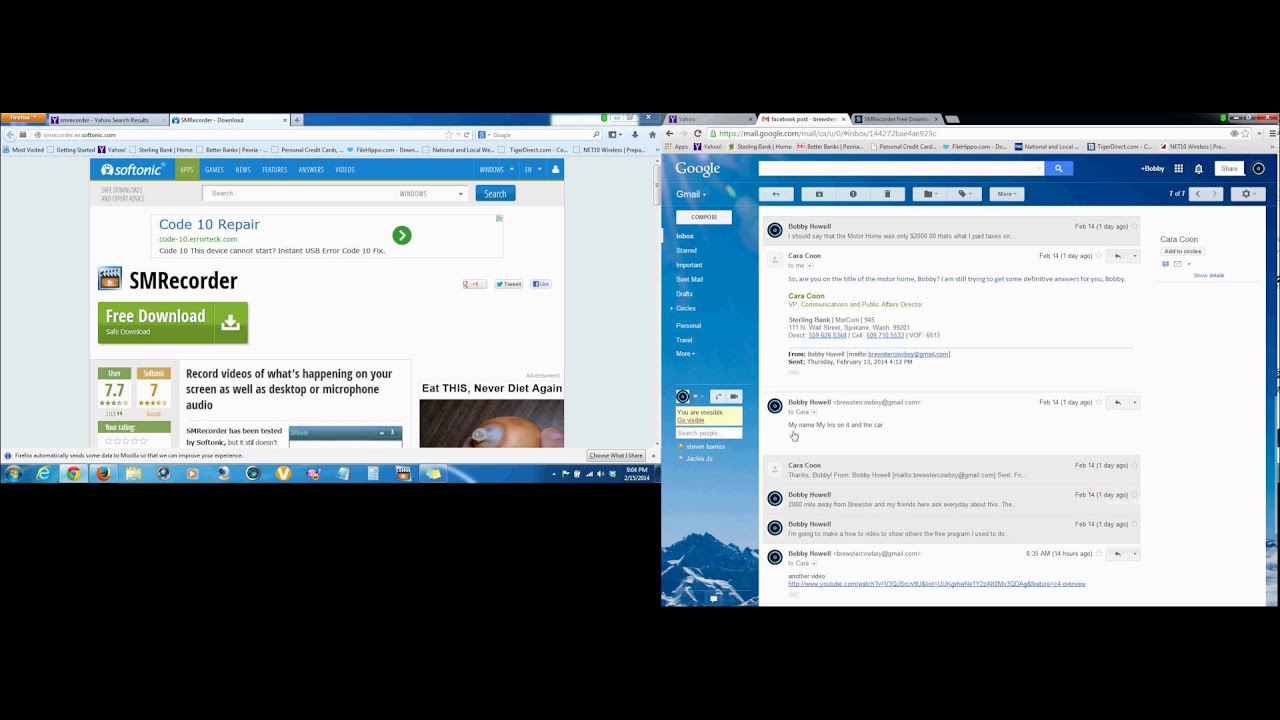Open Chrome icon in Windows taskbar
This screenshot has width=1280, height=720.
click(73, 473)
